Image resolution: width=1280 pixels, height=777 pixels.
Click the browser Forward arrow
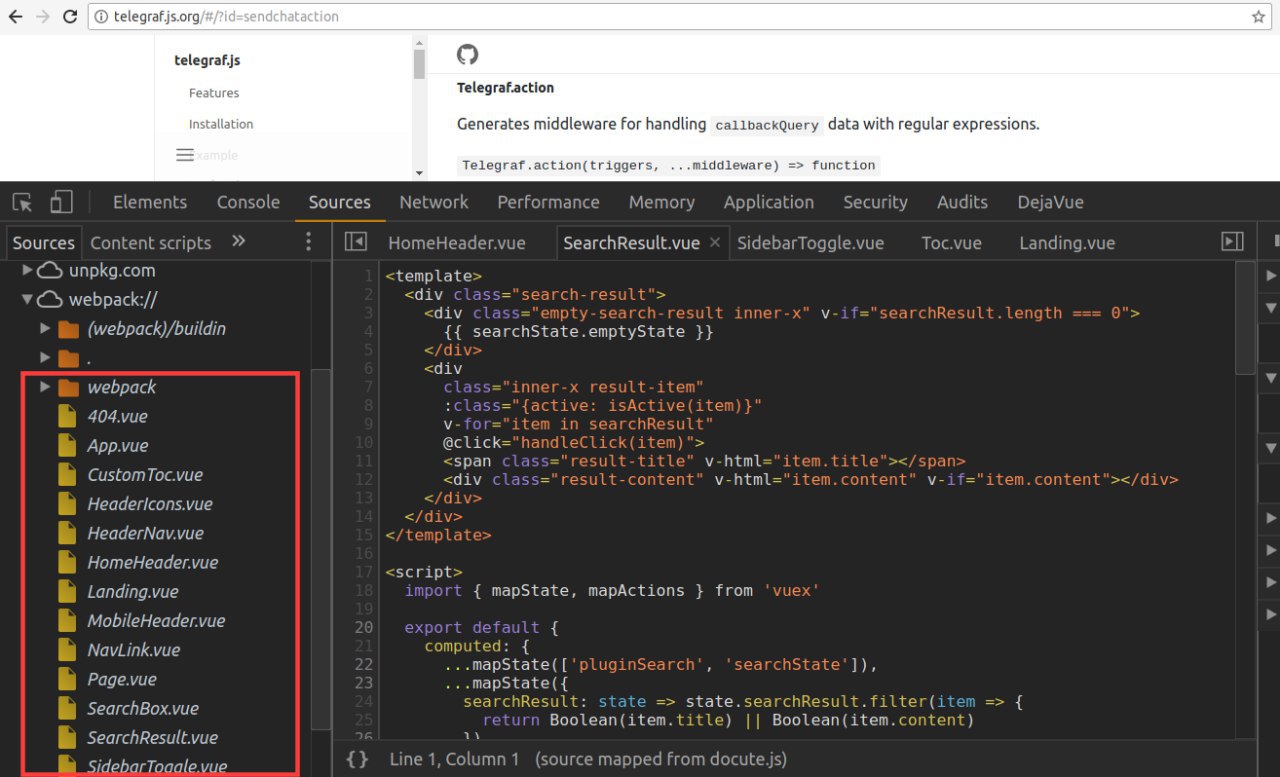coord(43,16)
